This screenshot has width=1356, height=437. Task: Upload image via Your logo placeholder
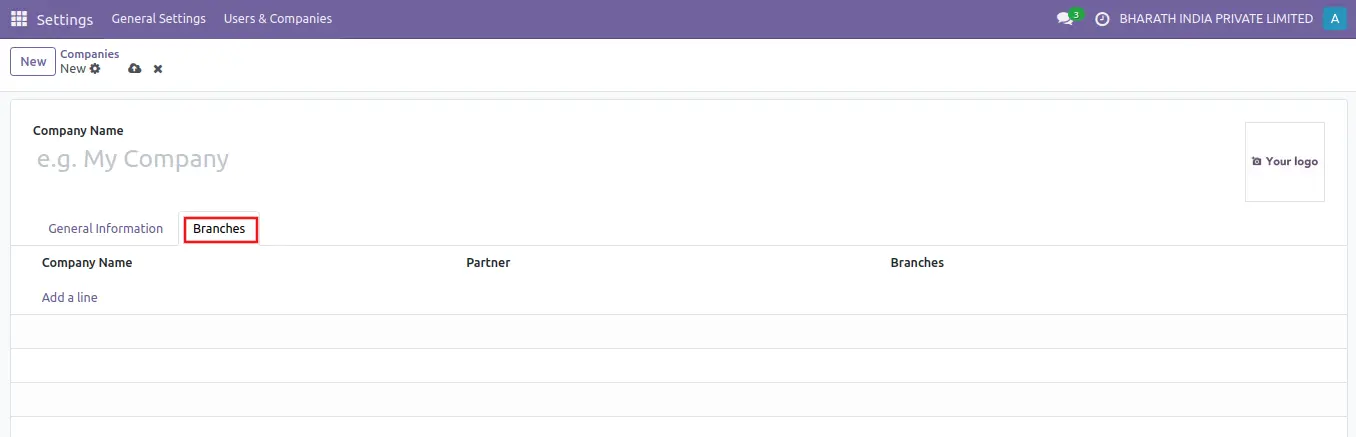tap(1285, 162)
